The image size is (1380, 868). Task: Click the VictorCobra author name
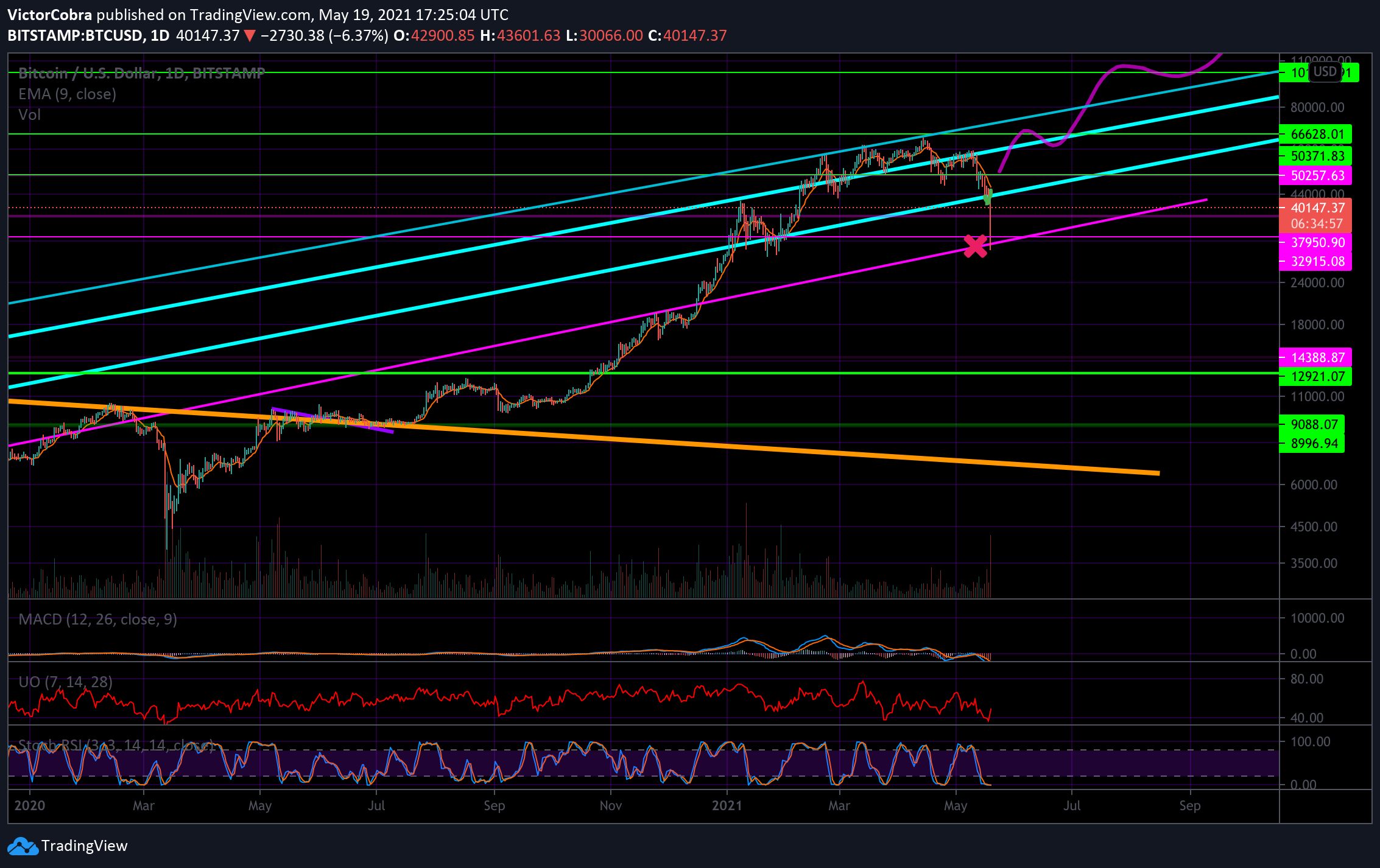click(x=50, y=15)
